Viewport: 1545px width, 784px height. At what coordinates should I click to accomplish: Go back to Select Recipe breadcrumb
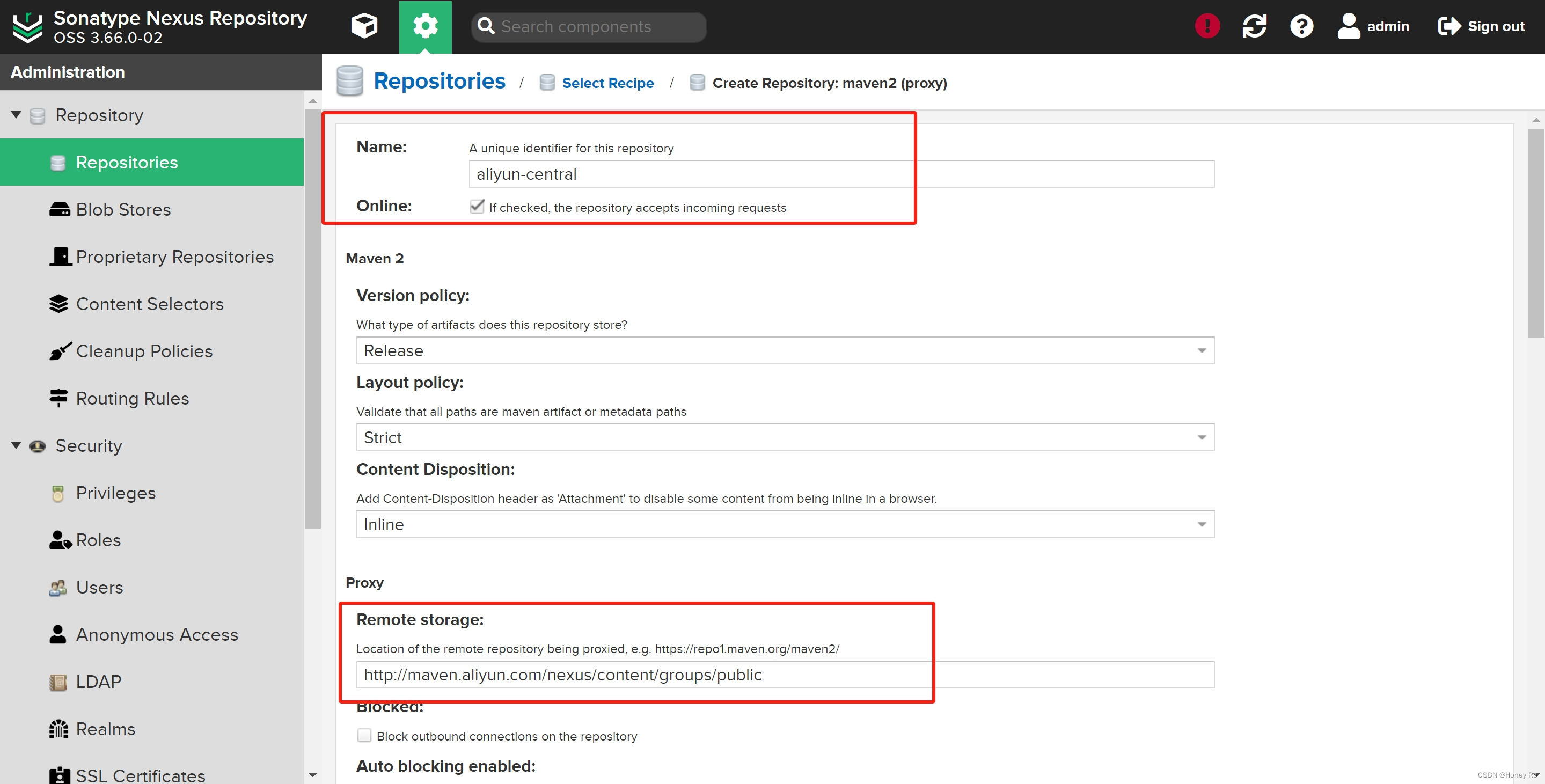607,83
